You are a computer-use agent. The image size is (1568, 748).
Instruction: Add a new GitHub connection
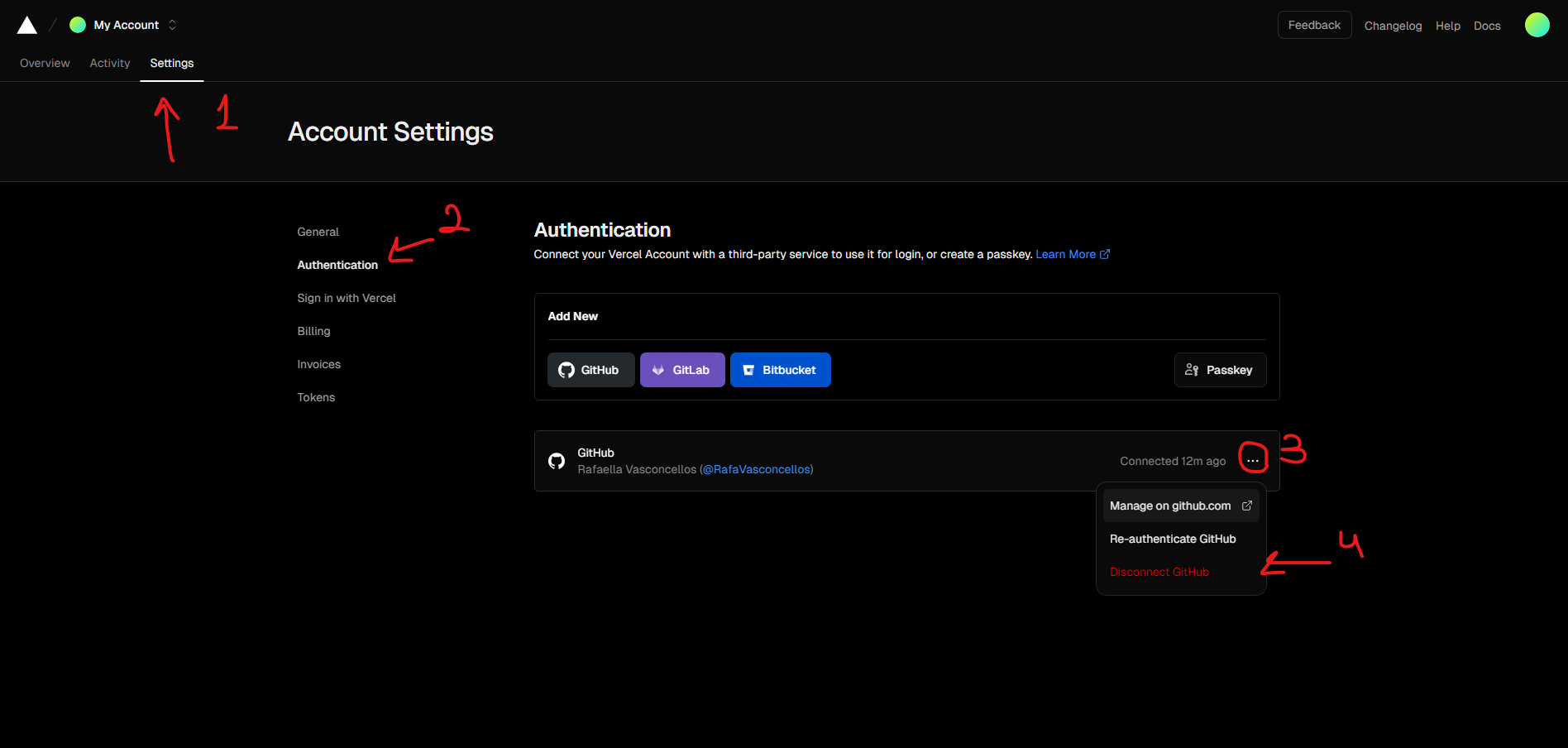590,370
